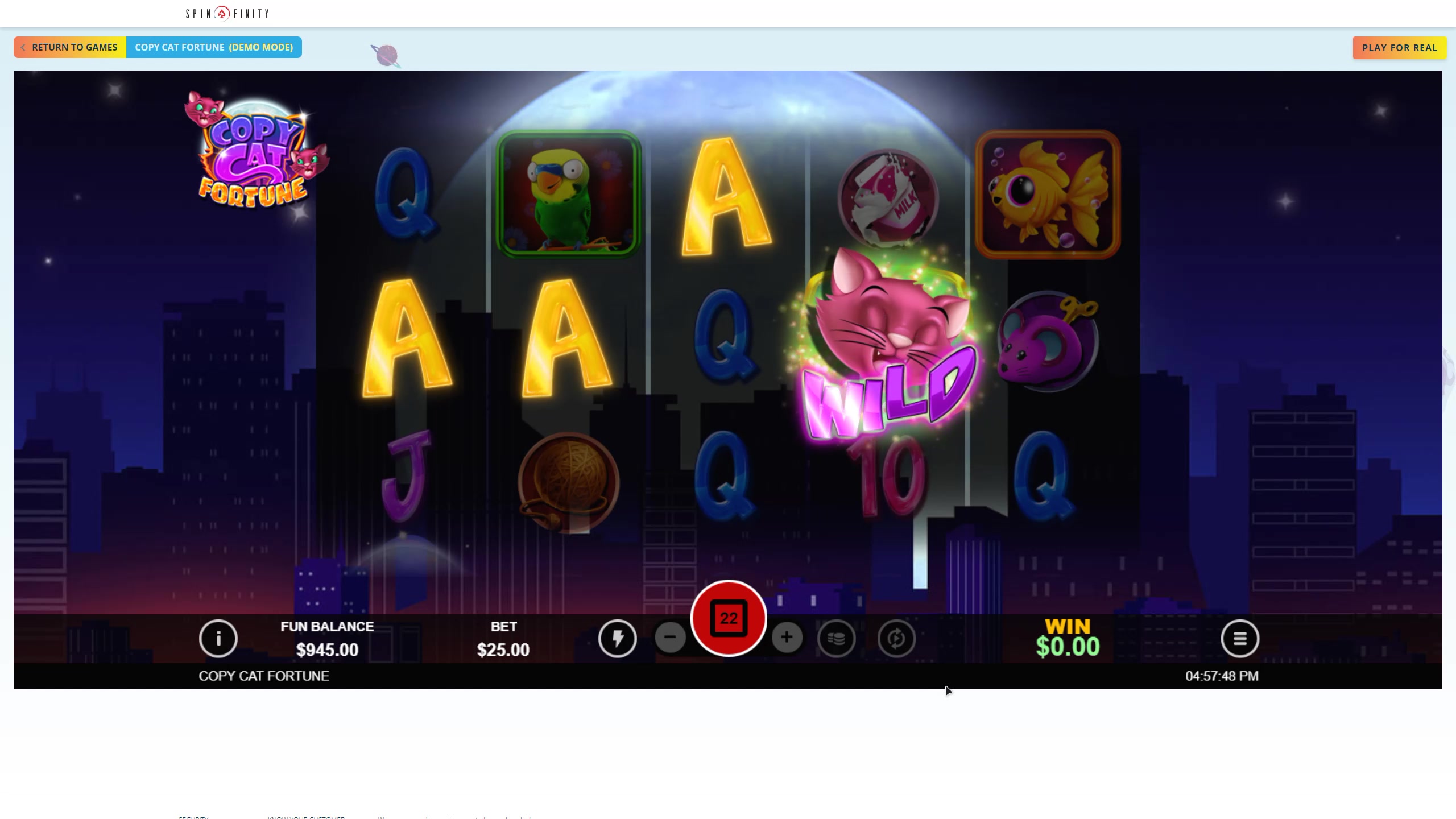Toggle turbo lightning bolt mode
Image resolution: width=1456 pixels, height=819 pixels.
pos(617,638)
